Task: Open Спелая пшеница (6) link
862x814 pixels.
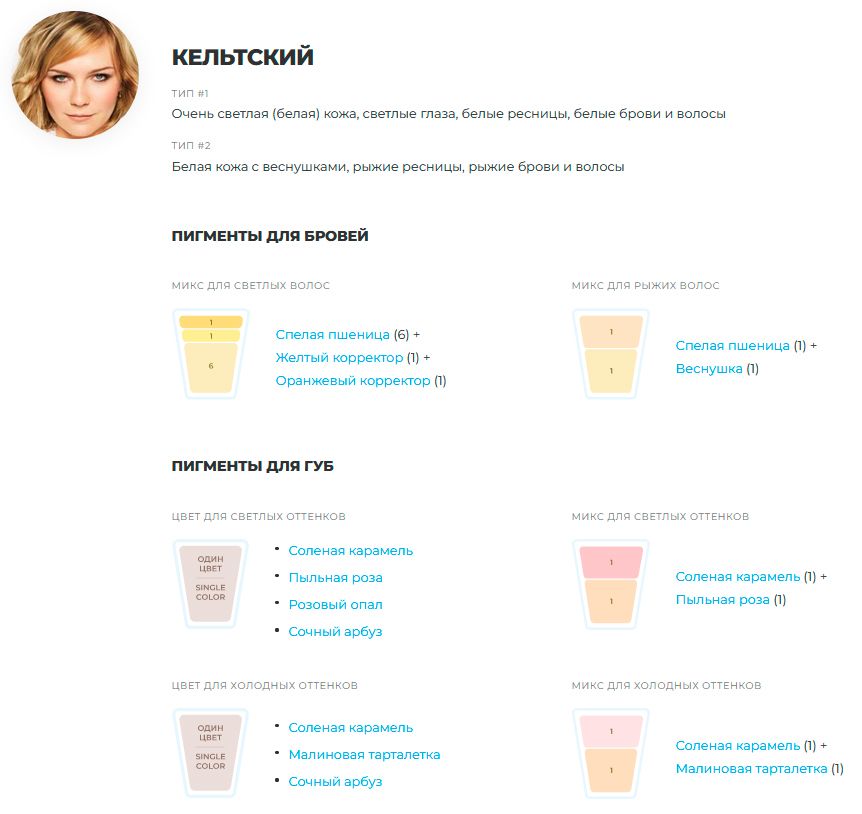Action: coord(333,335)
